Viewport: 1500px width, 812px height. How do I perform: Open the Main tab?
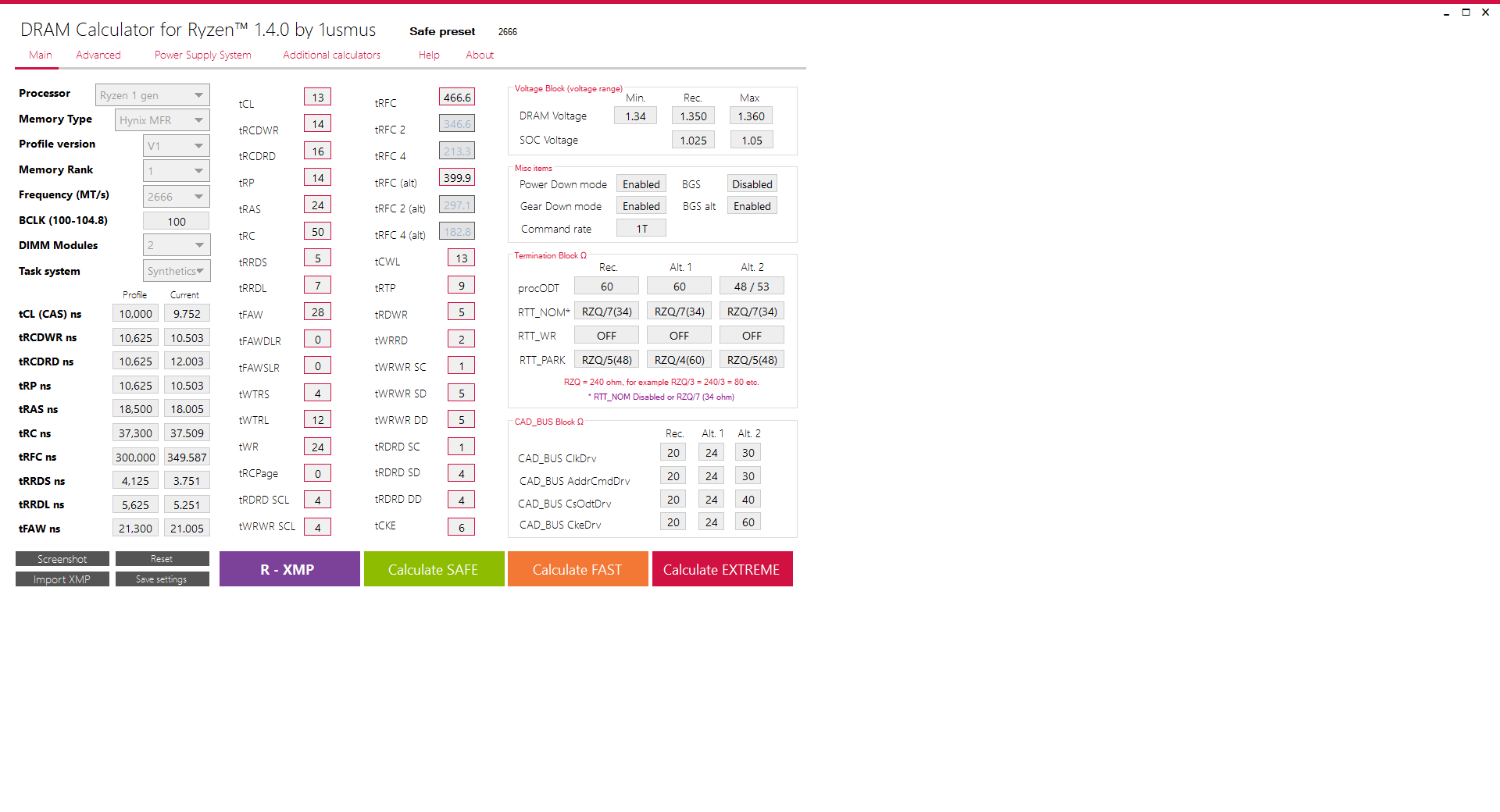coord(41,55)
